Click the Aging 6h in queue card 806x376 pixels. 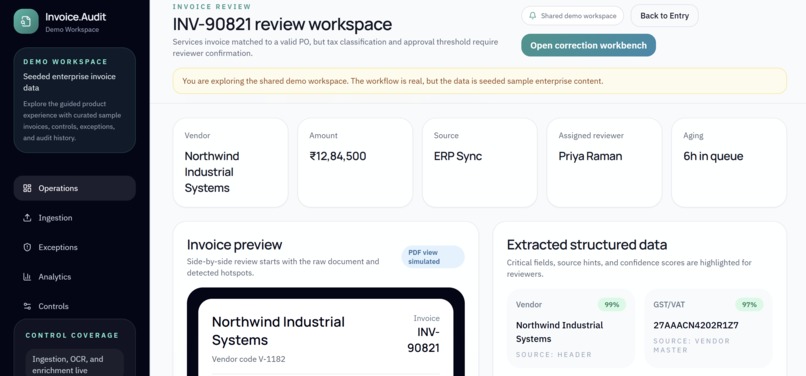pyautogui.click(x=729, y=163)
